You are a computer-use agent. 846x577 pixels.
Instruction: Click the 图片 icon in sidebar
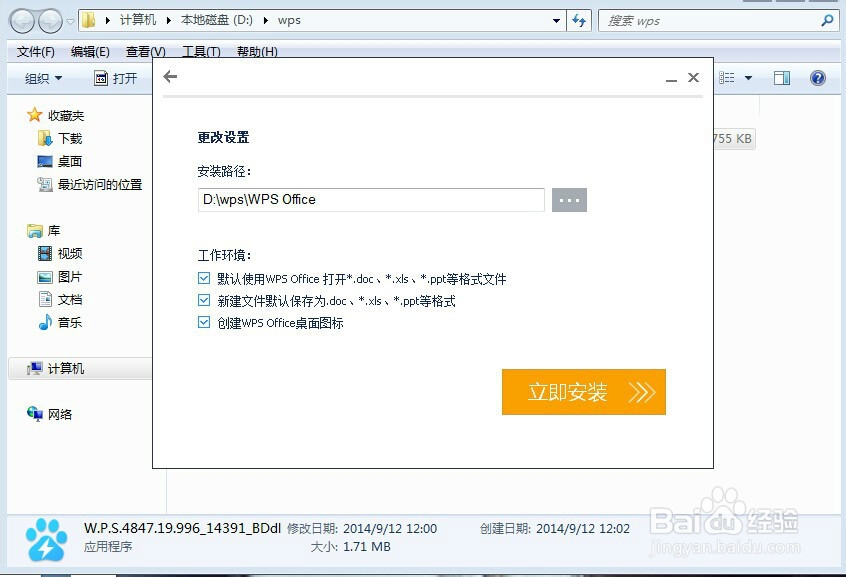[45, 277]
